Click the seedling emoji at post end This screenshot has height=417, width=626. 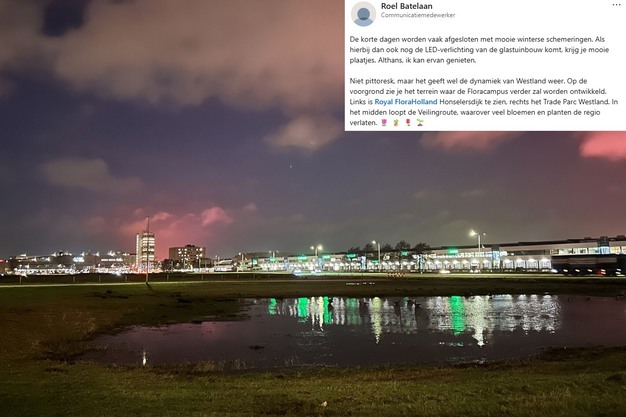point(420,123)
